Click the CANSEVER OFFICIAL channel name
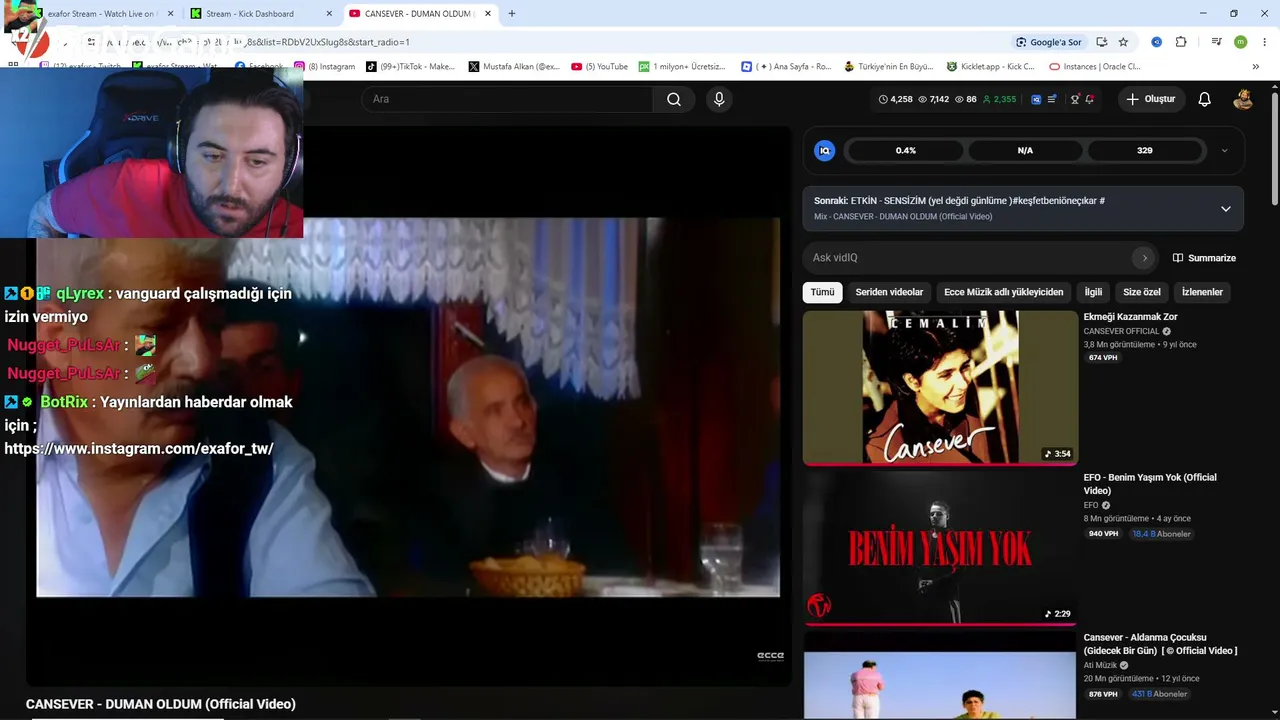This screenshot has width=1280, height=720. tap(1121, 331)
